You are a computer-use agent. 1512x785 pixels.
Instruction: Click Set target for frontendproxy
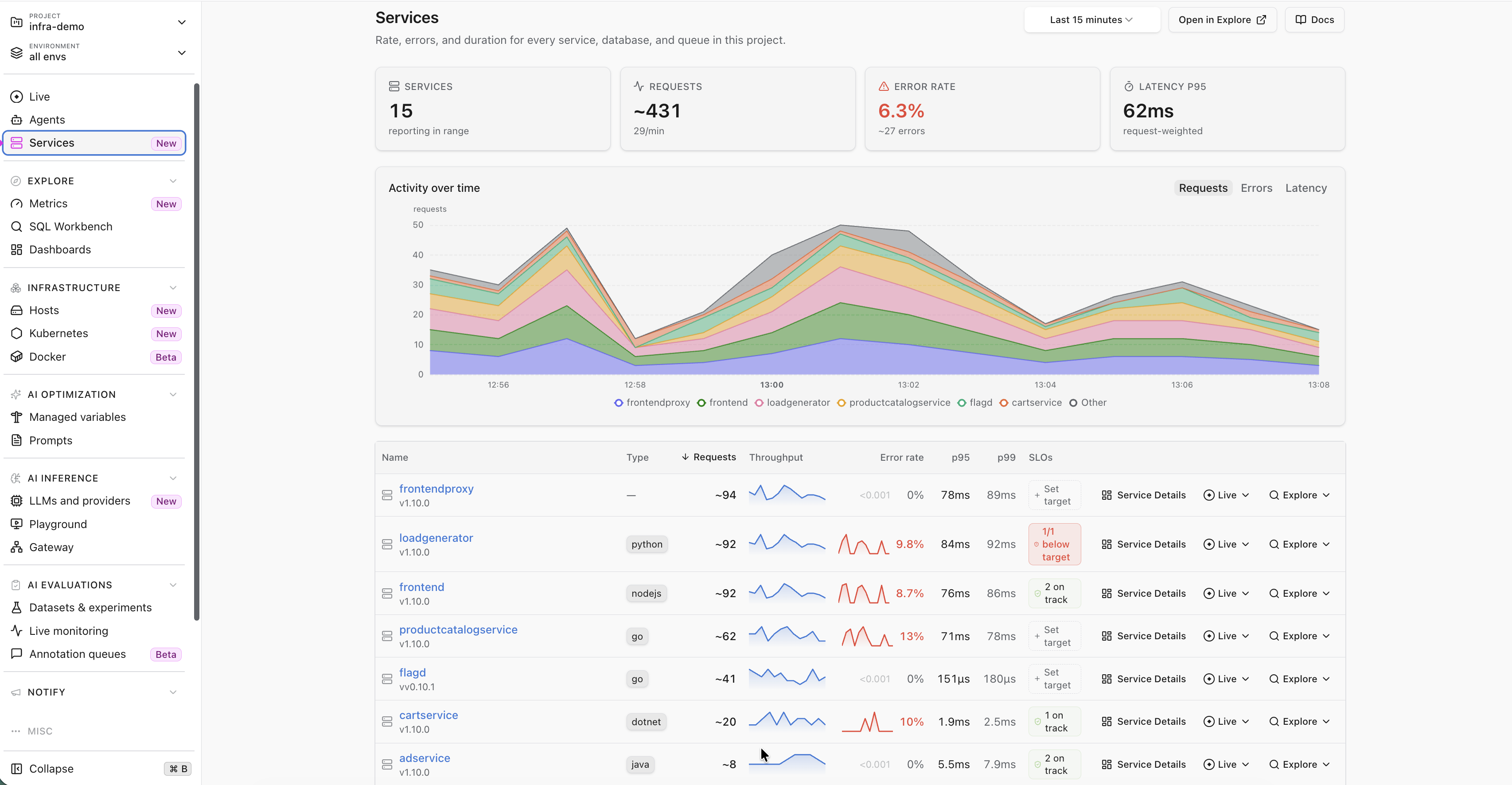coord(1054,495)
